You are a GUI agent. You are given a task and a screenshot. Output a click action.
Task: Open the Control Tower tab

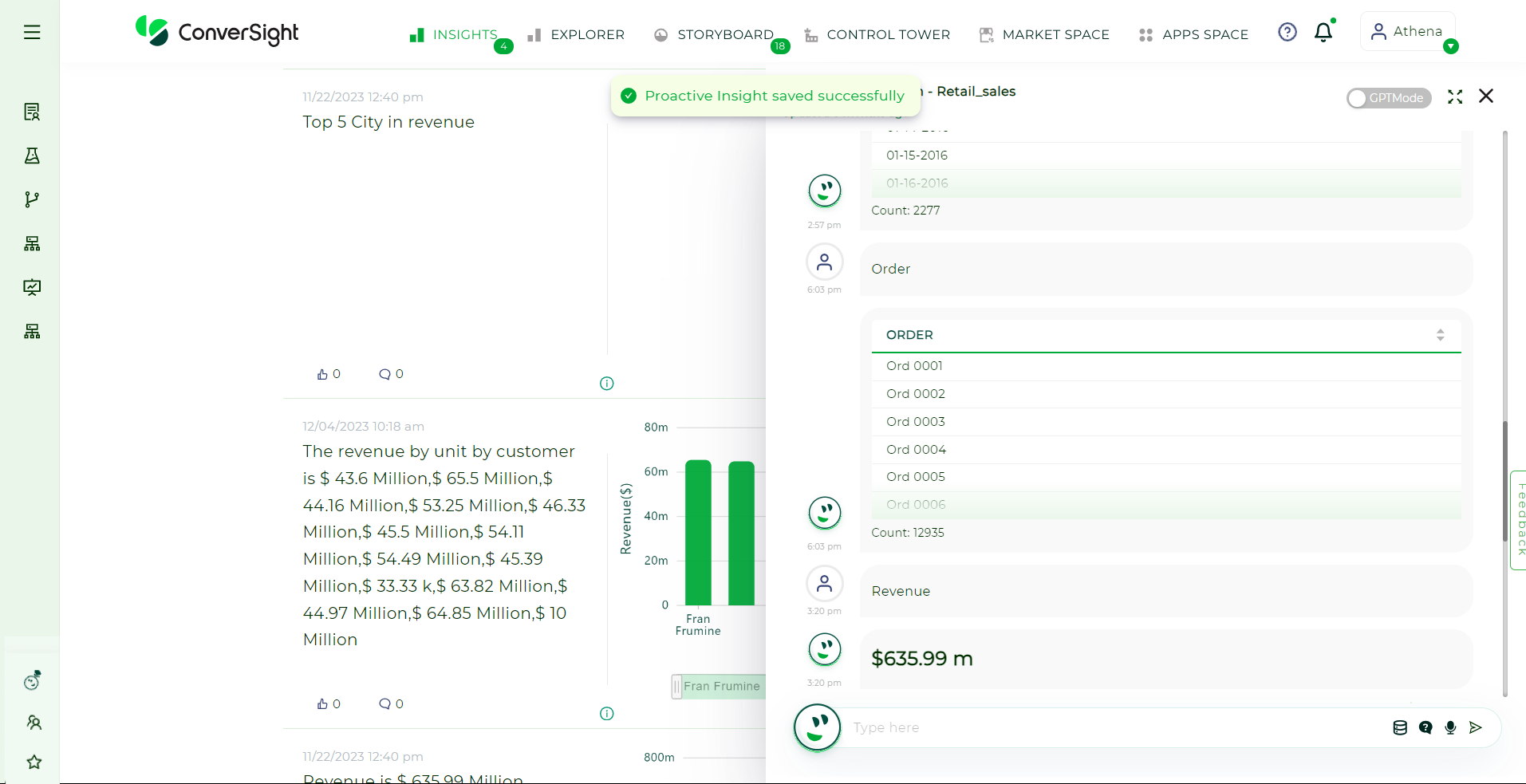[x=877, y=35]
